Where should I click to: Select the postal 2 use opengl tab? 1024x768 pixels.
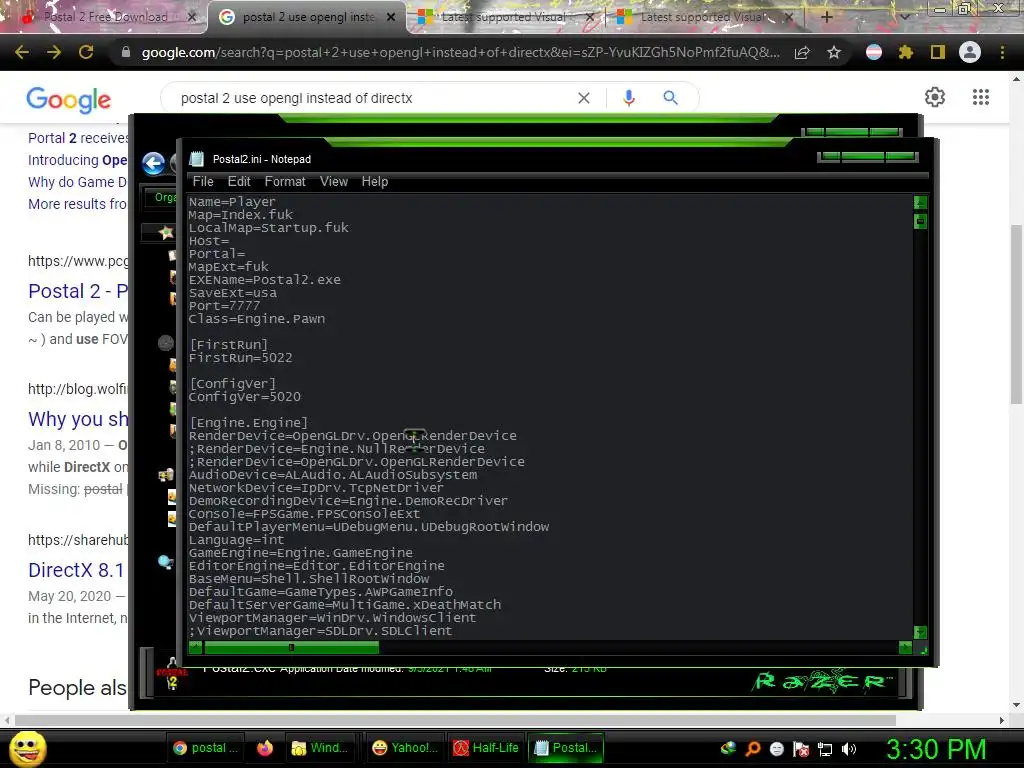(308, 17)
